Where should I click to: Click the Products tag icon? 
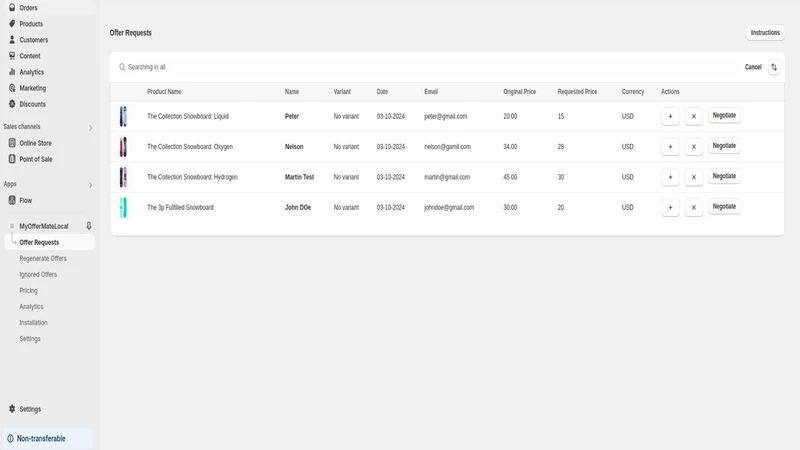coord(12,23)
